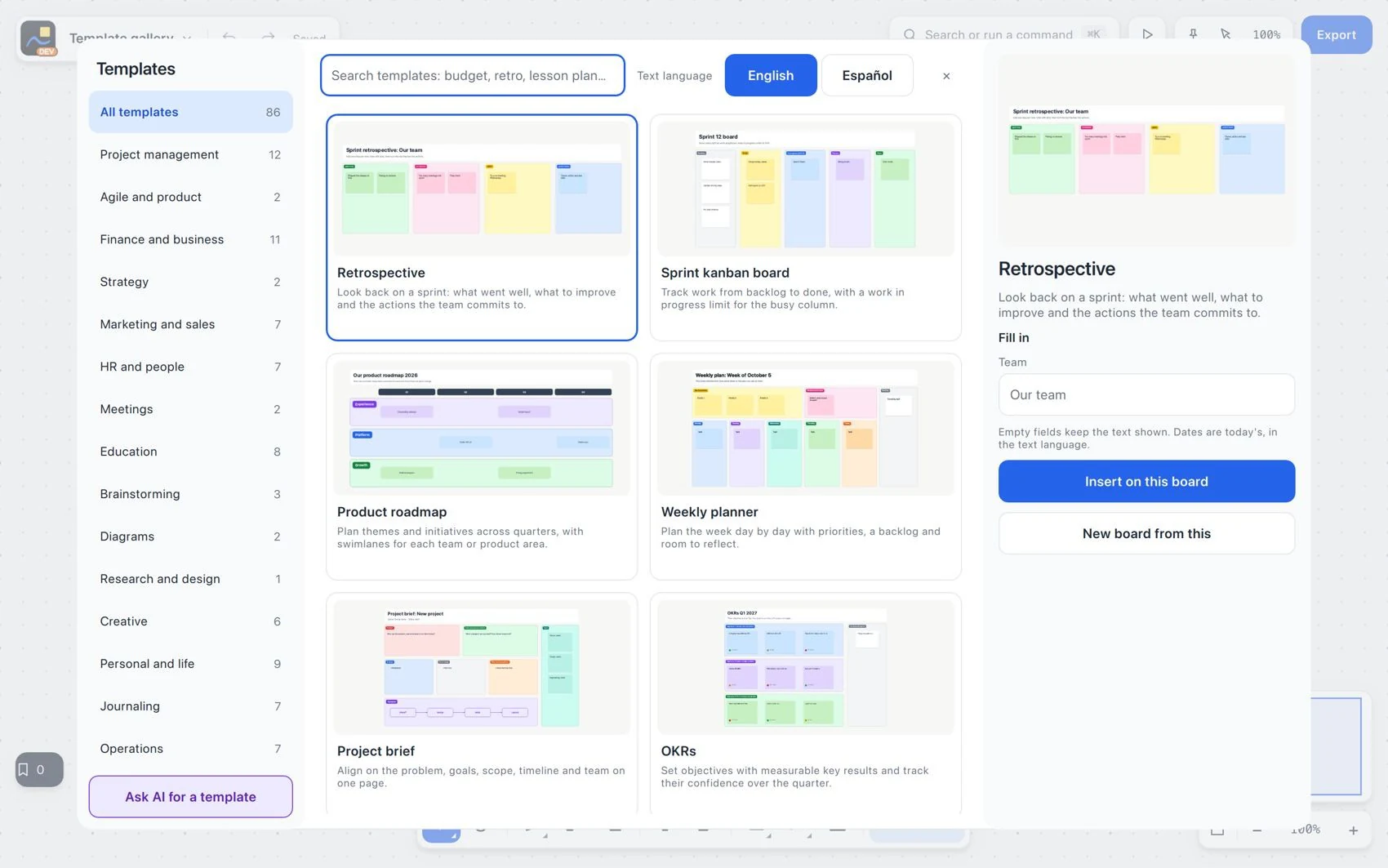Click the zoom out minus icon
The image size is (1388, 868).
[x=1257, y=830]
